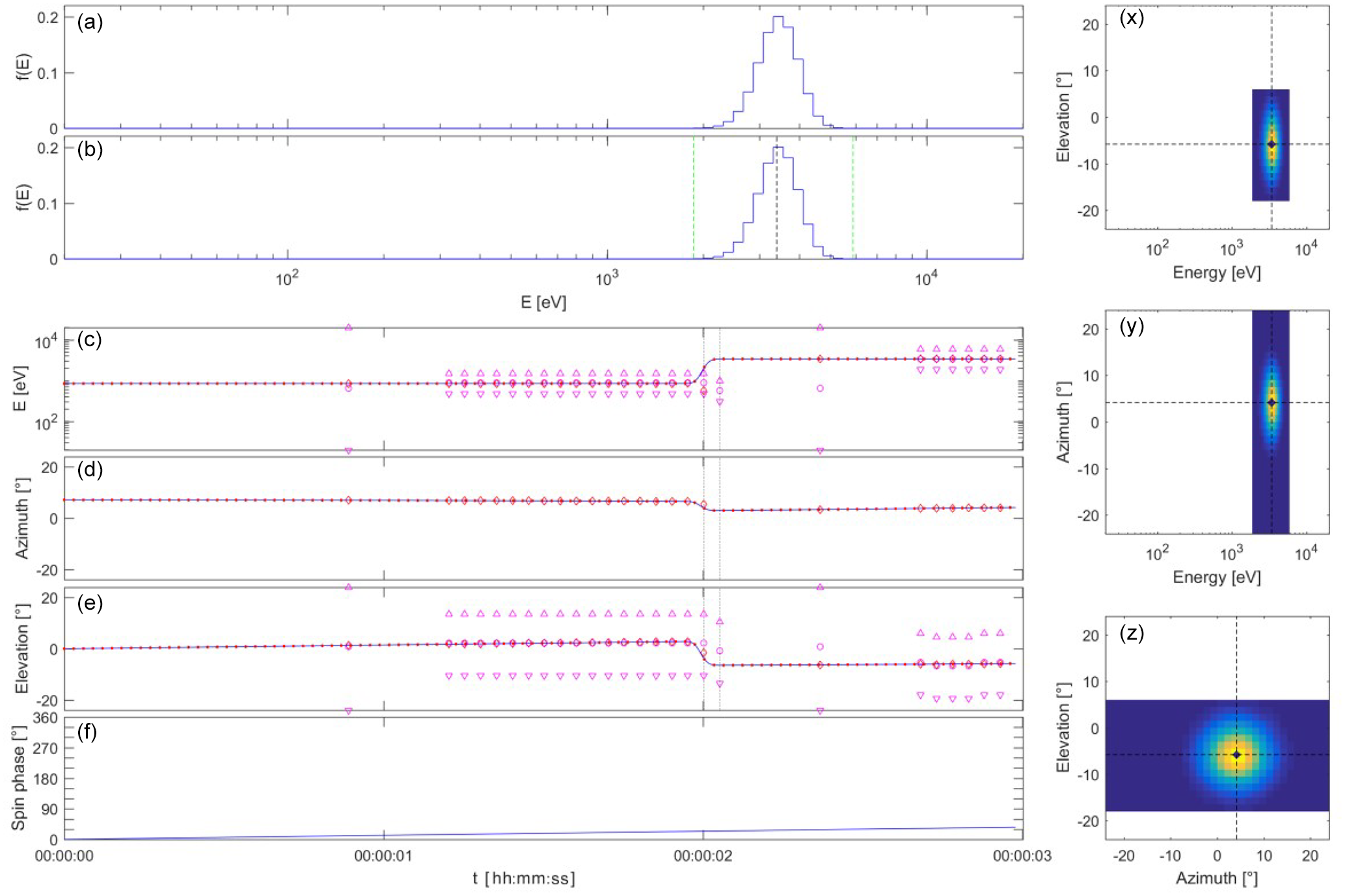Click the left green dashed line in panel (b)
This screenshot has height=896, width=1345.
point(694,195)
